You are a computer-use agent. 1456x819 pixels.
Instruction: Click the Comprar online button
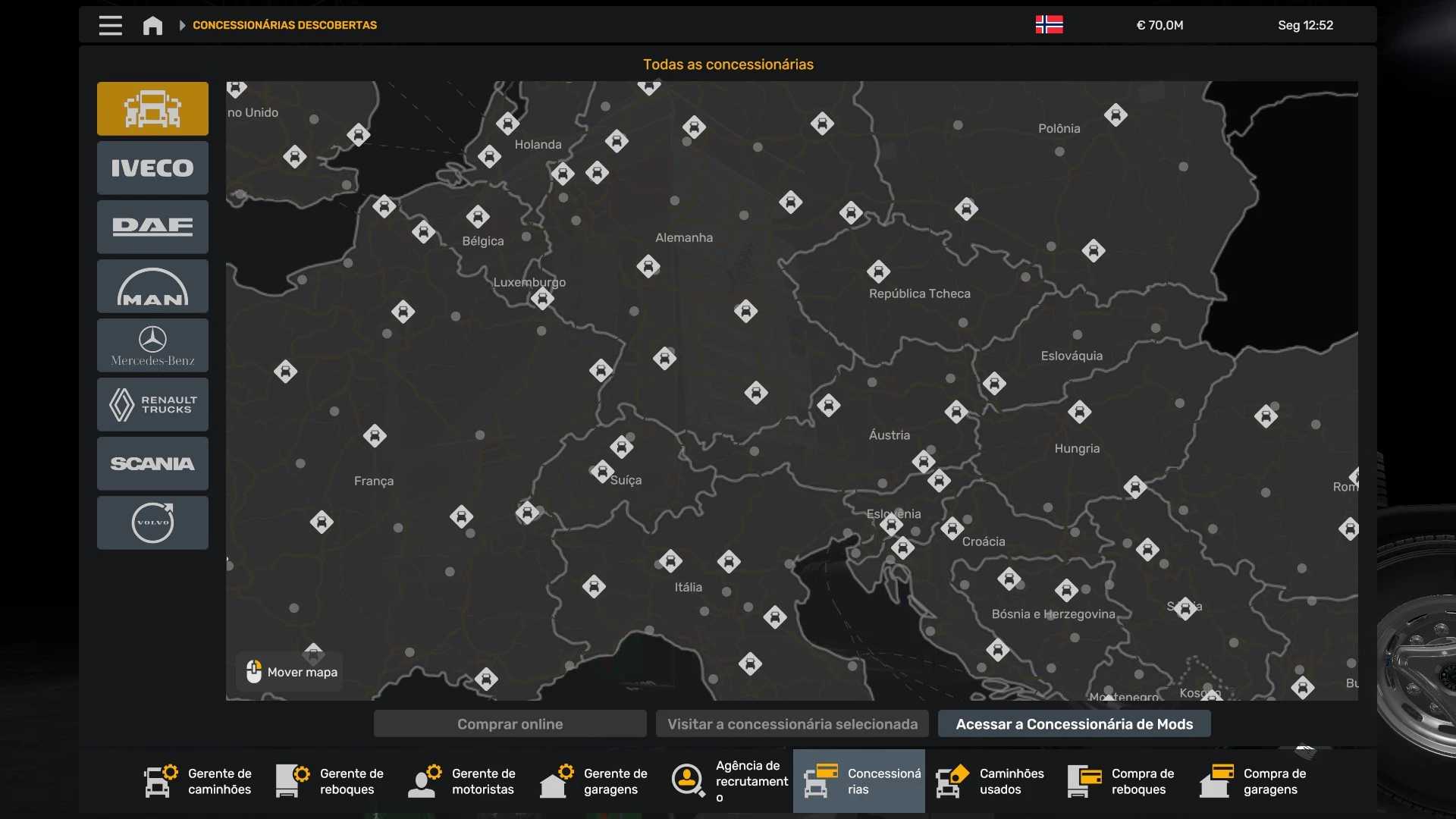coord(510,724)
